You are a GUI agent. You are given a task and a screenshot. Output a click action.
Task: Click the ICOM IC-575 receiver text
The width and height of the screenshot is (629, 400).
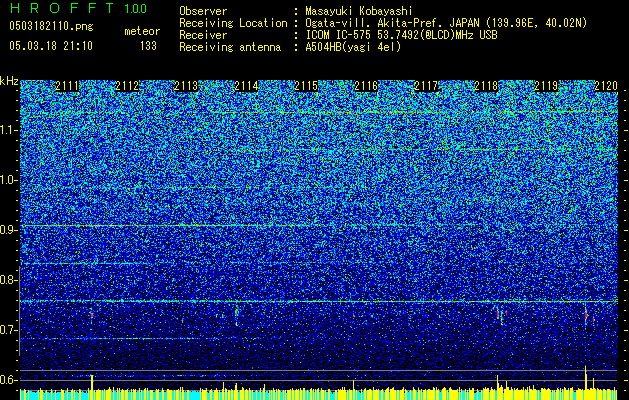point(401,35)
